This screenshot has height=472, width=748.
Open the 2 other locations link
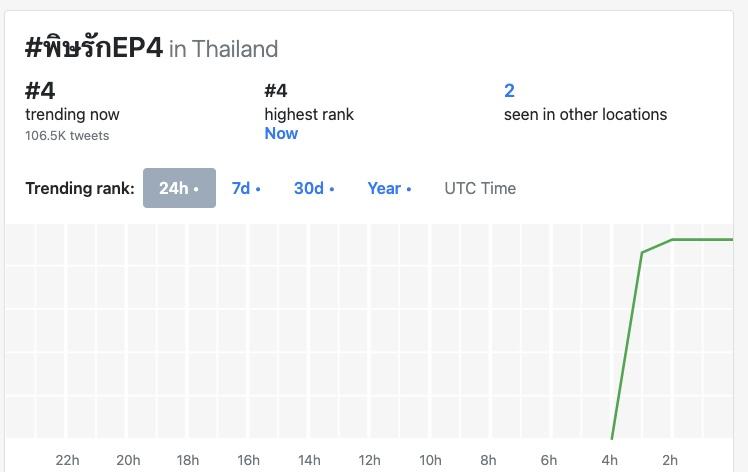(x=509, y=91)
